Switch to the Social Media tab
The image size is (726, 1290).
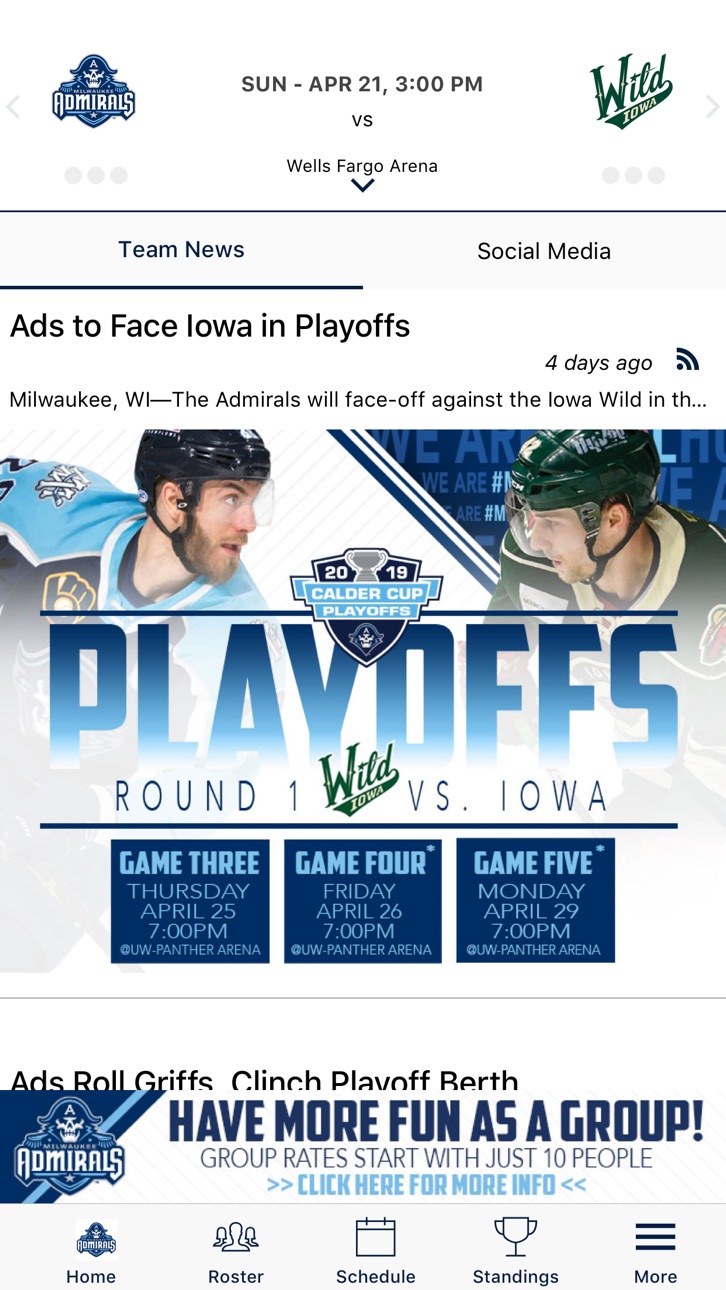point(544,251)
